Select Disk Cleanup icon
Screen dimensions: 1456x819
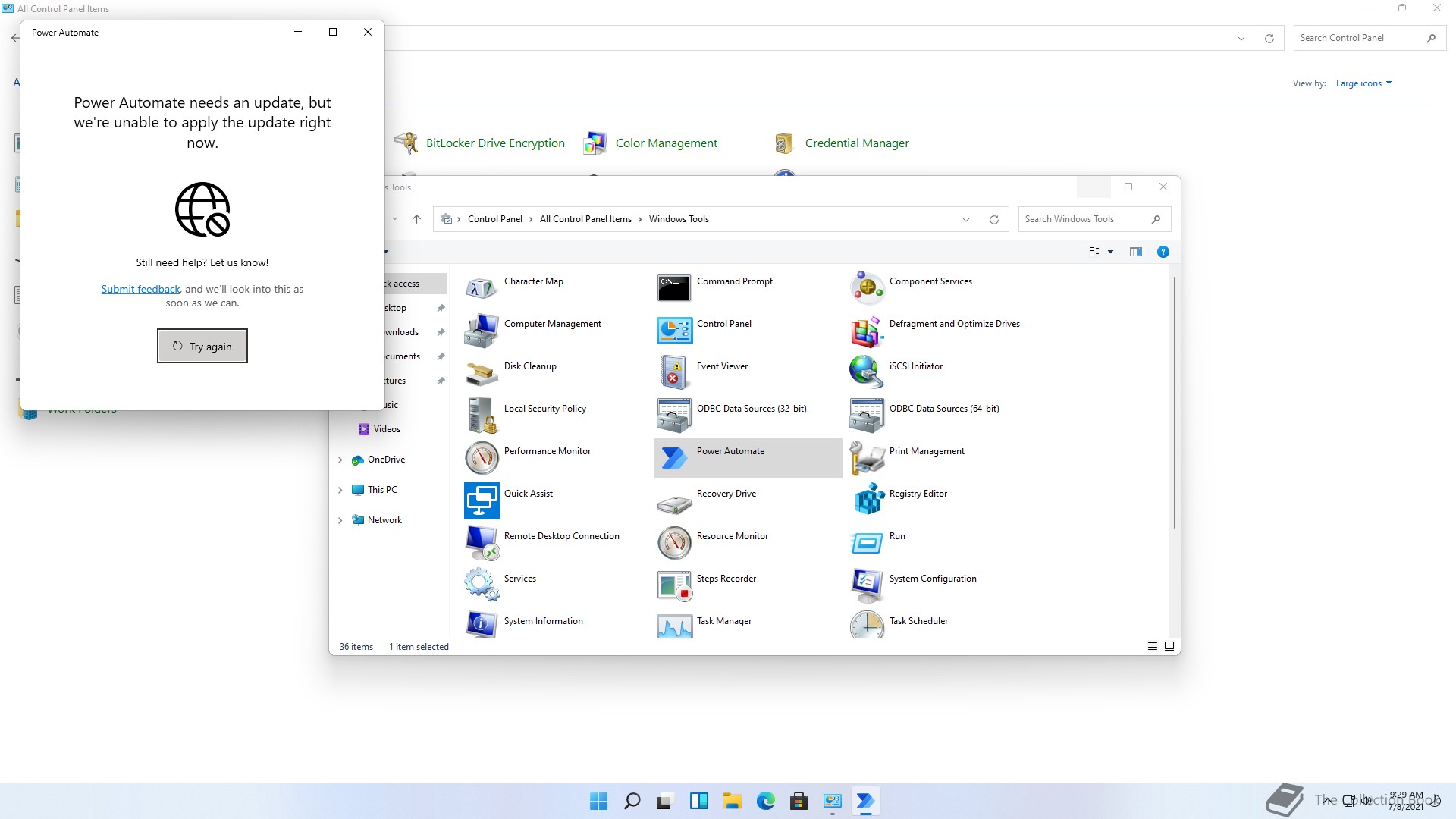coord(482,373)
